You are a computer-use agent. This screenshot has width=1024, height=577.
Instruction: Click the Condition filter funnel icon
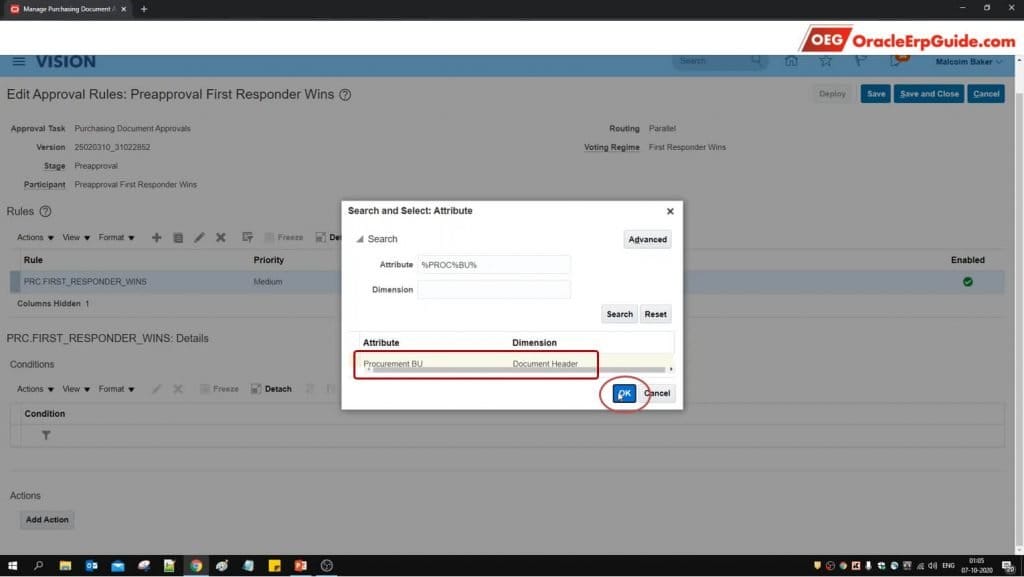pos(46,436)
